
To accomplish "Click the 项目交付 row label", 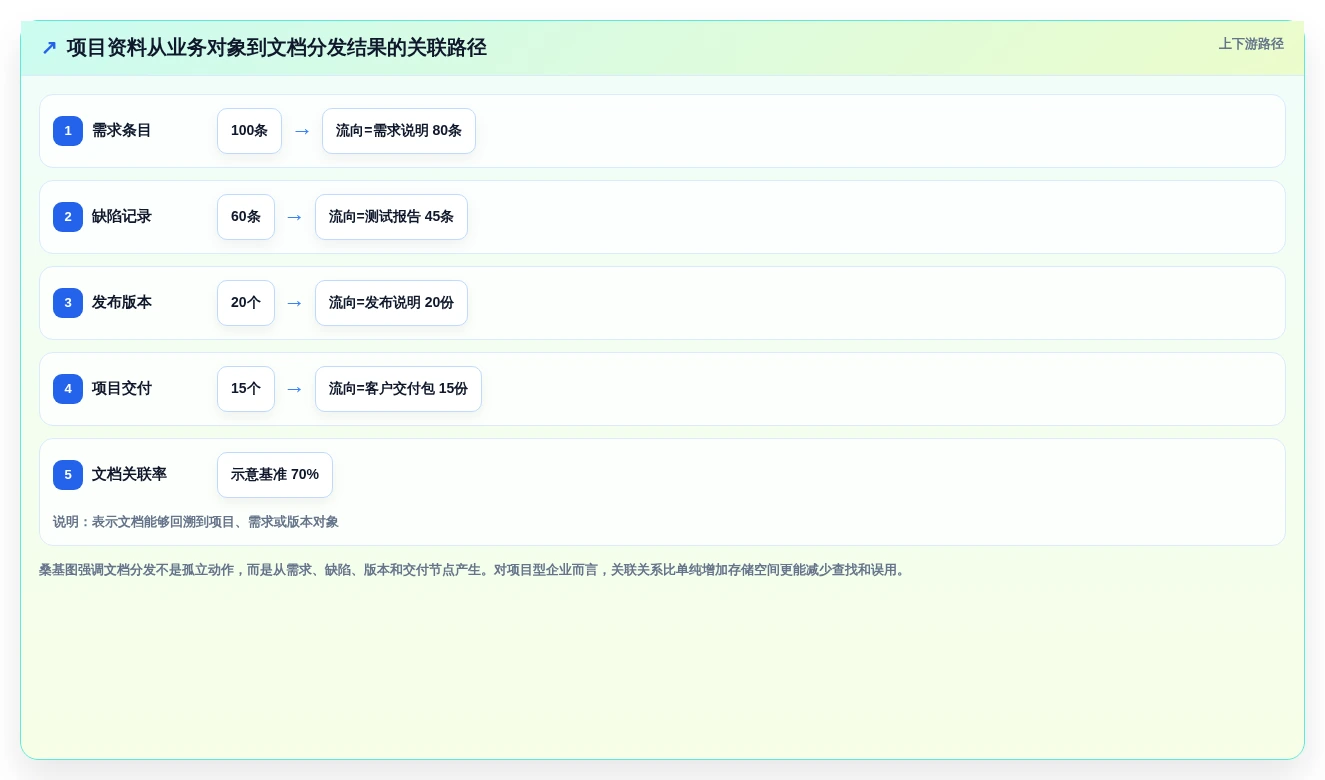I will [122, 389].
